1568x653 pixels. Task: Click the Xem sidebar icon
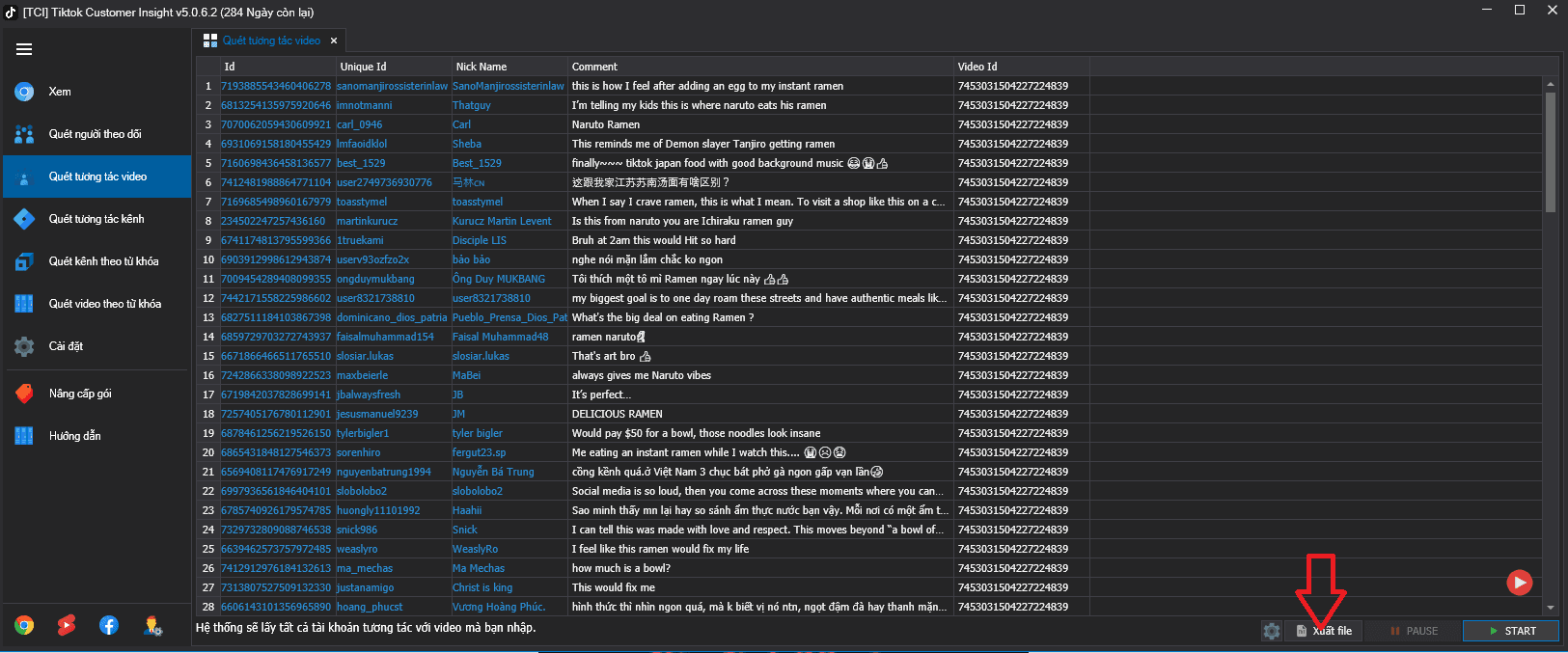[x=24, y=92]
